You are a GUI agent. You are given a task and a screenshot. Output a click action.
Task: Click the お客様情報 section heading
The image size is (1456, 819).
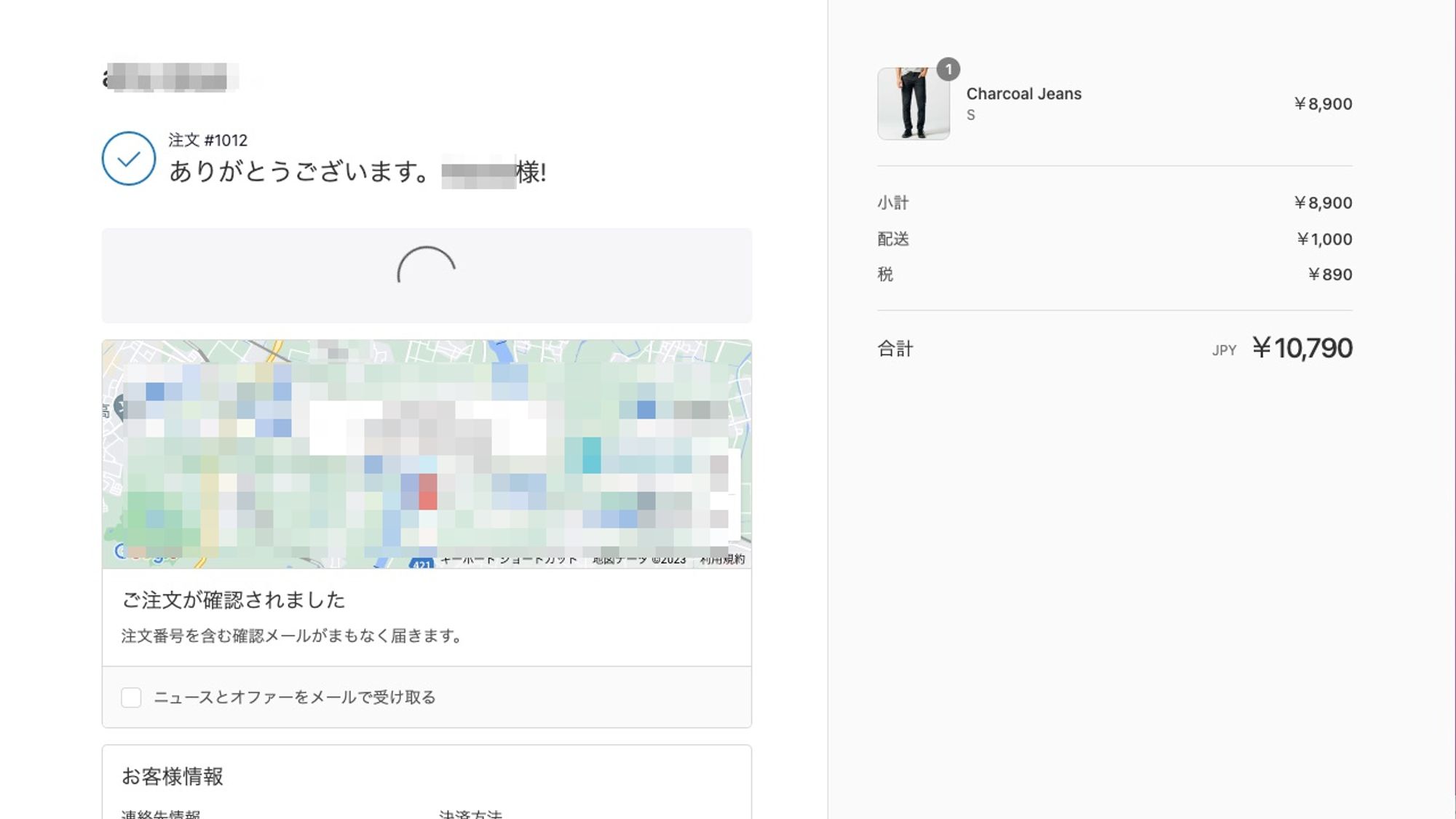click(x=173, y=777)
